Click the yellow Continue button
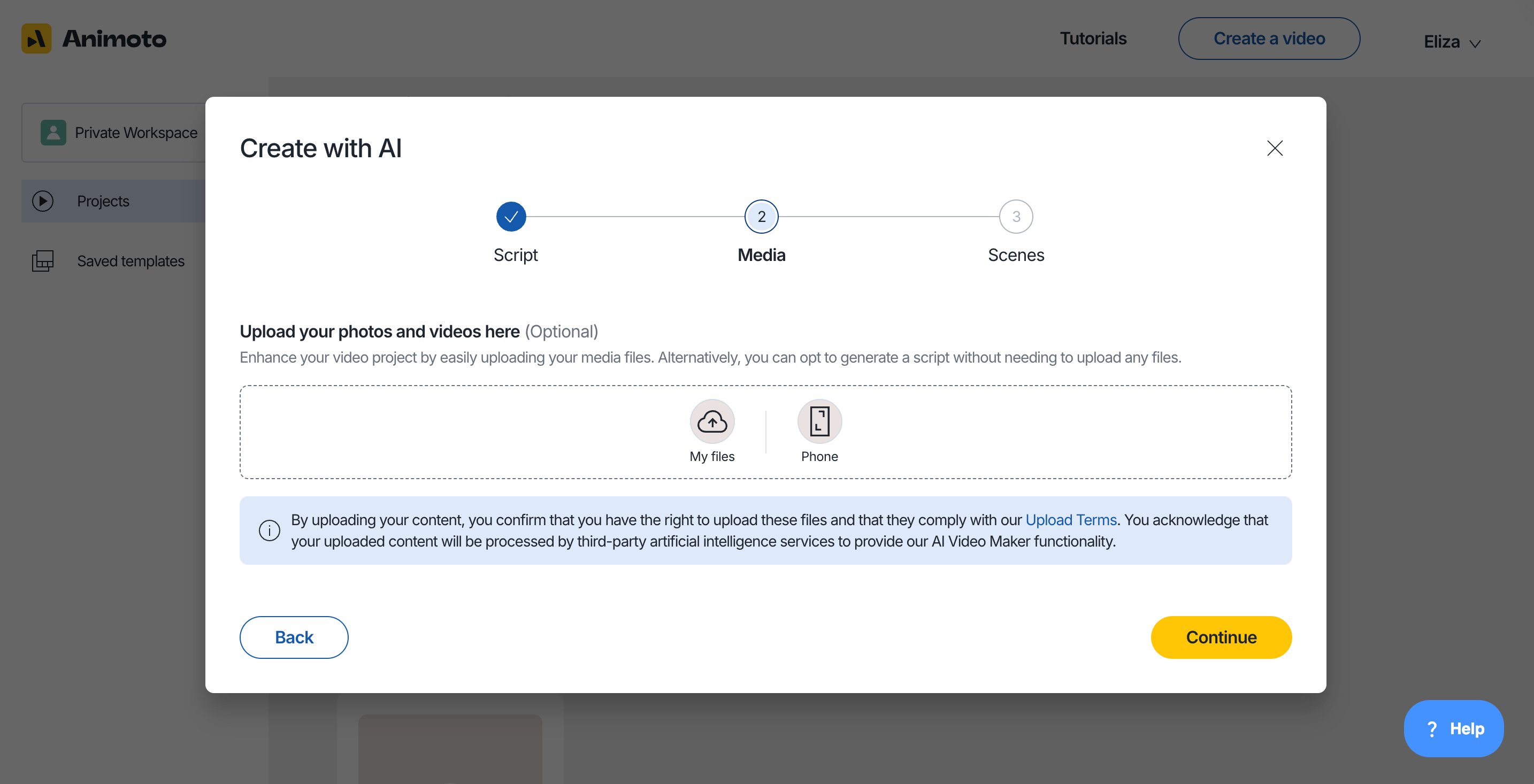1534x784 pixels. click(x=1221, y=637)
